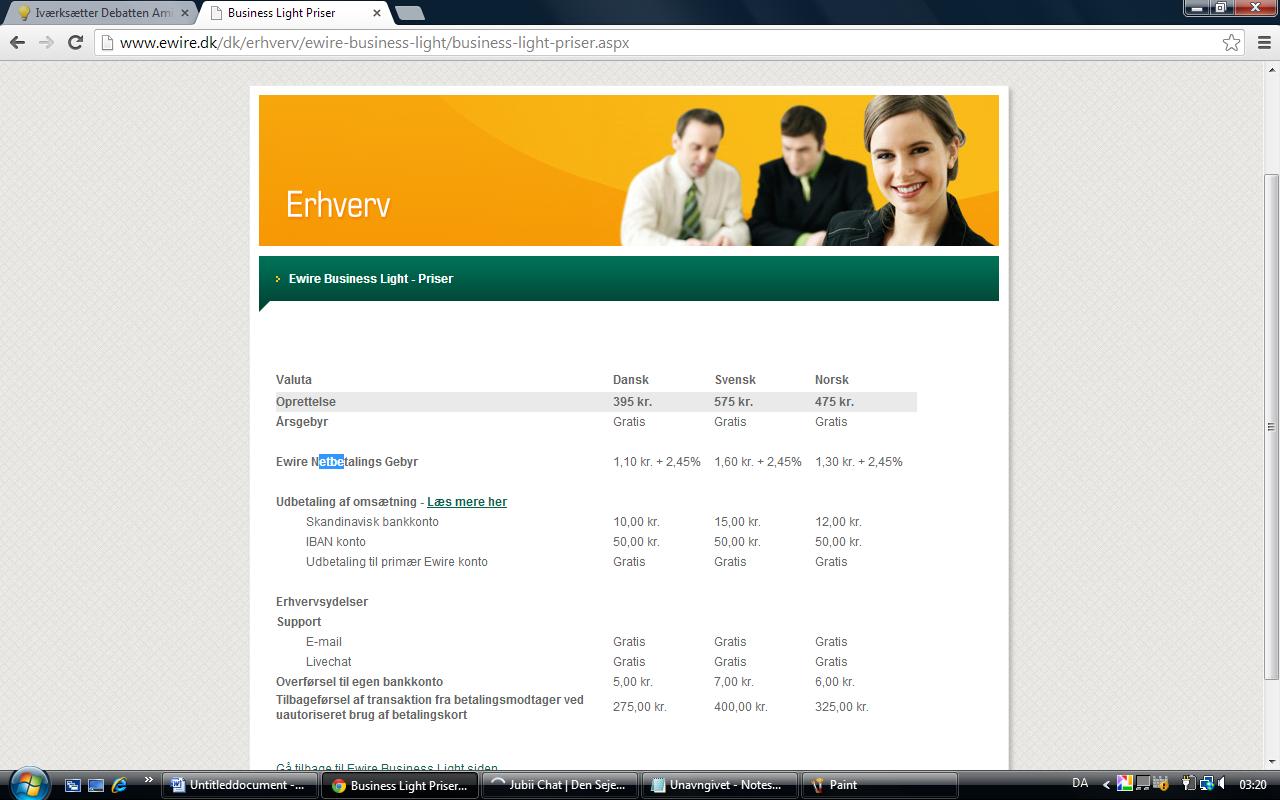Click the power plug battery tray icon
This screenshot has height=800, width=1280.
click(1188, 784)
